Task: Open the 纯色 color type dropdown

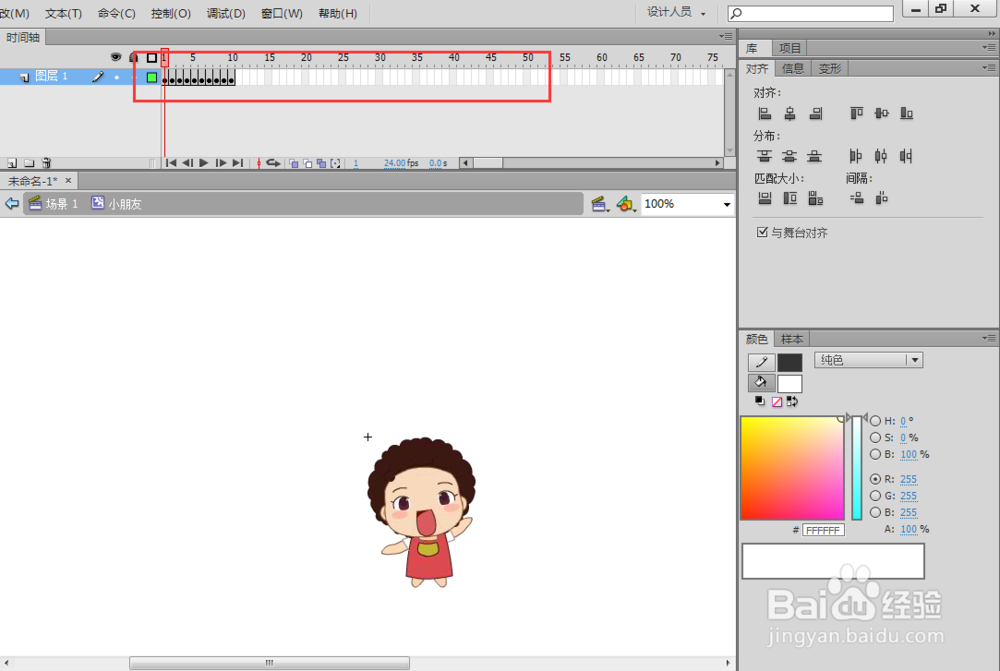Action: tap(868, 360)
